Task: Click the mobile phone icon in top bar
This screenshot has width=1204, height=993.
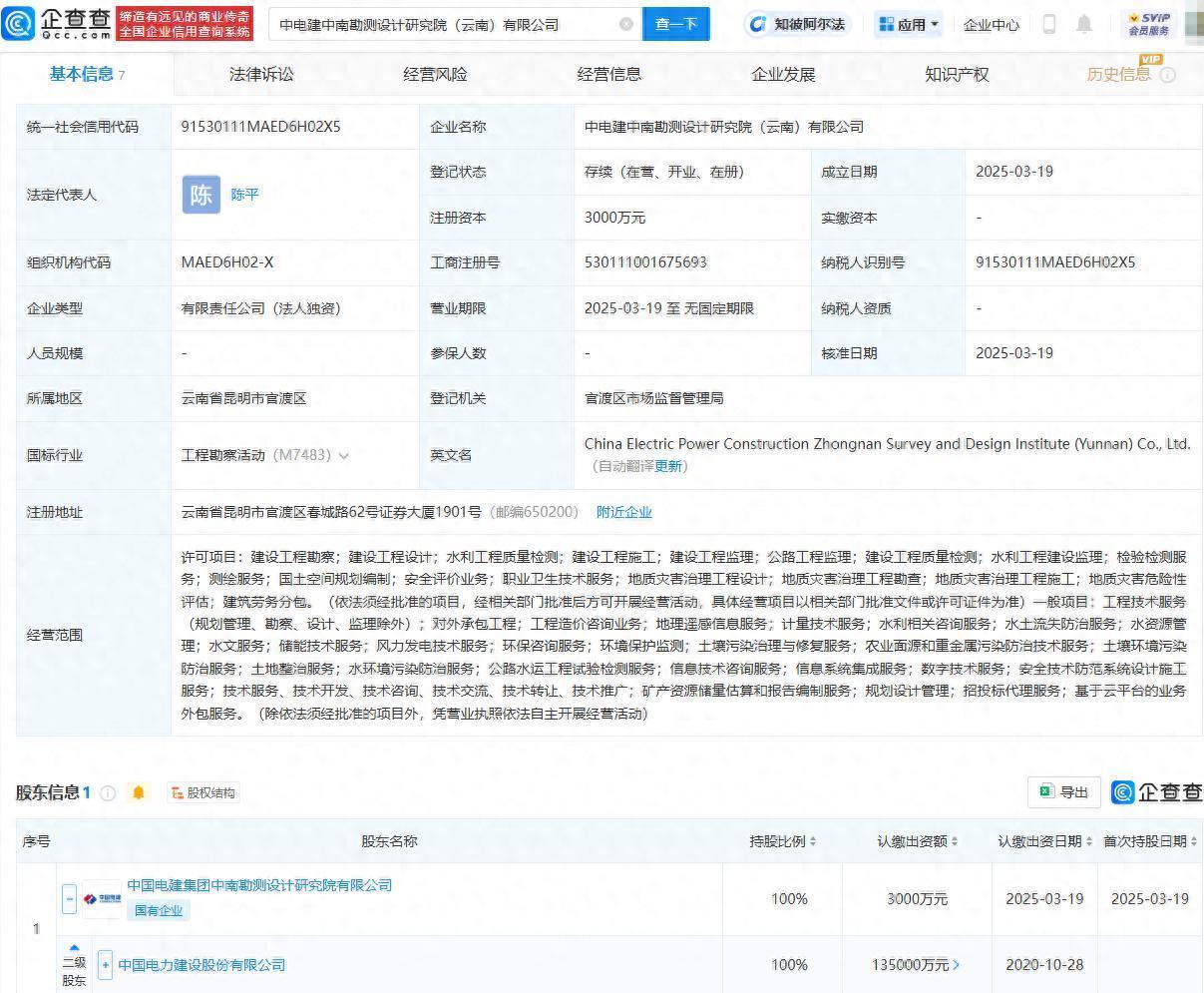Action: (1049, 23)
